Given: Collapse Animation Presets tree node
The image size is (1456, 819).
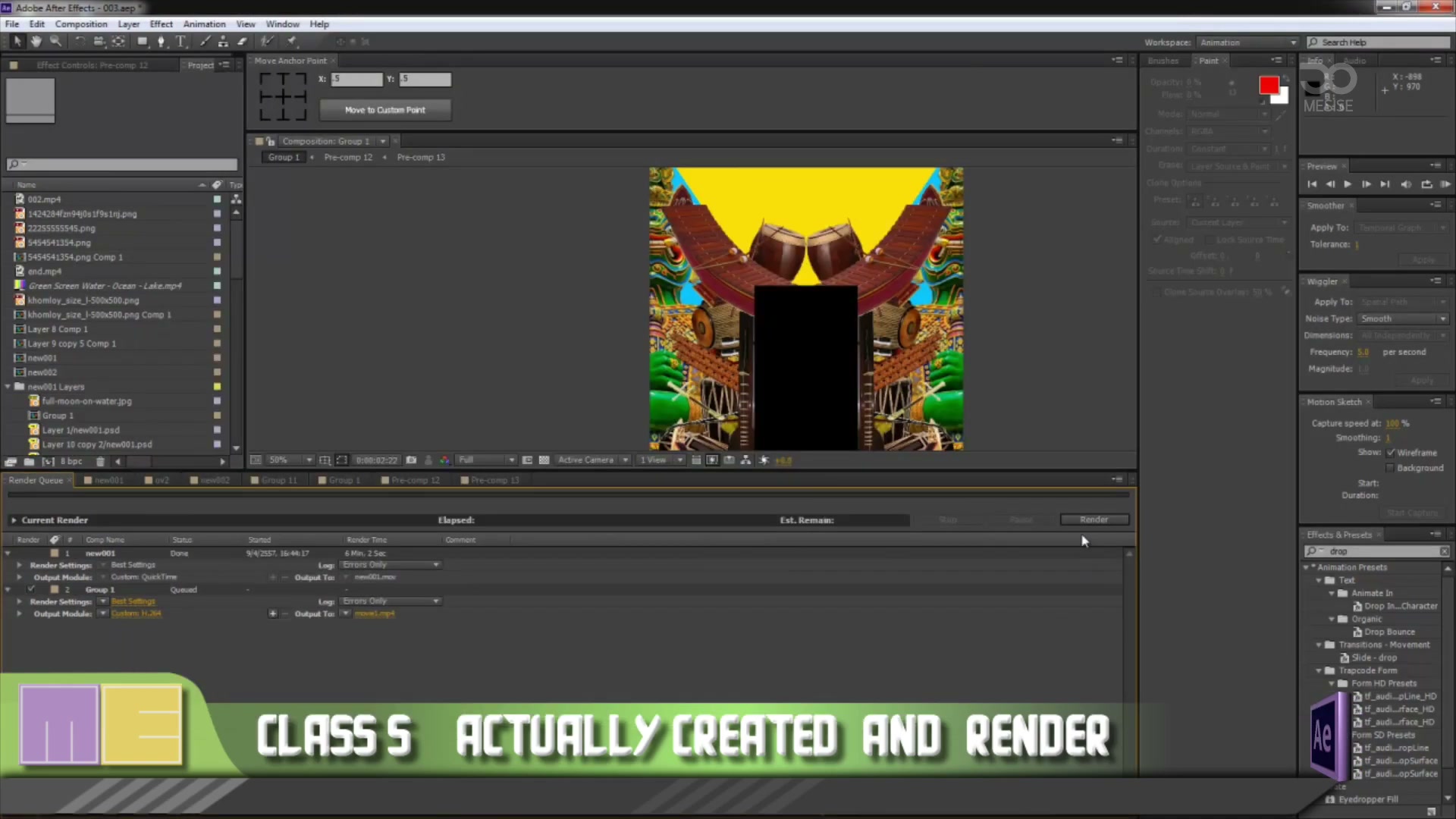Looking at the screenshot, I should coord(1307,567).
